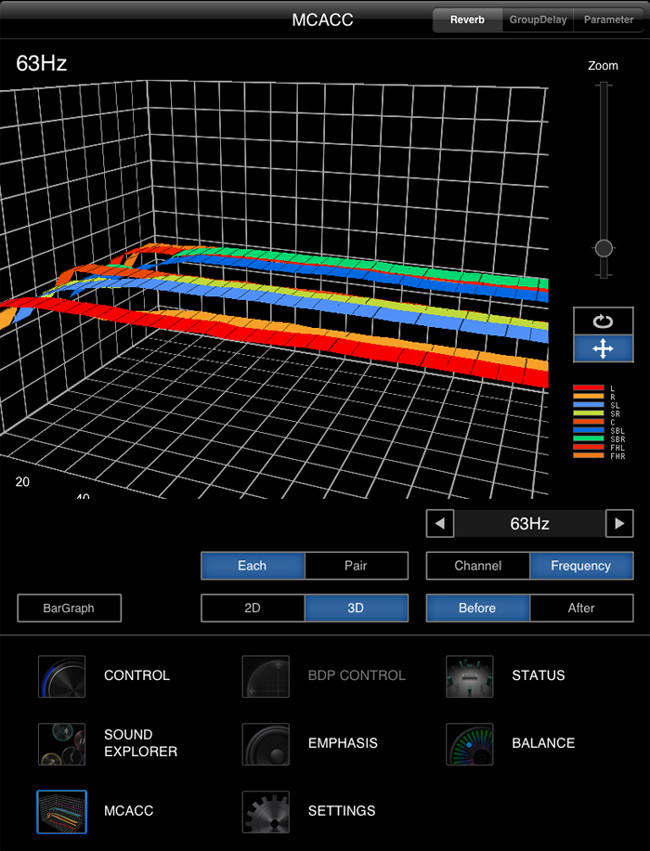This screenshot has height=851, width=650.
Task: Switch grouping to Pair
Action: 356,566
